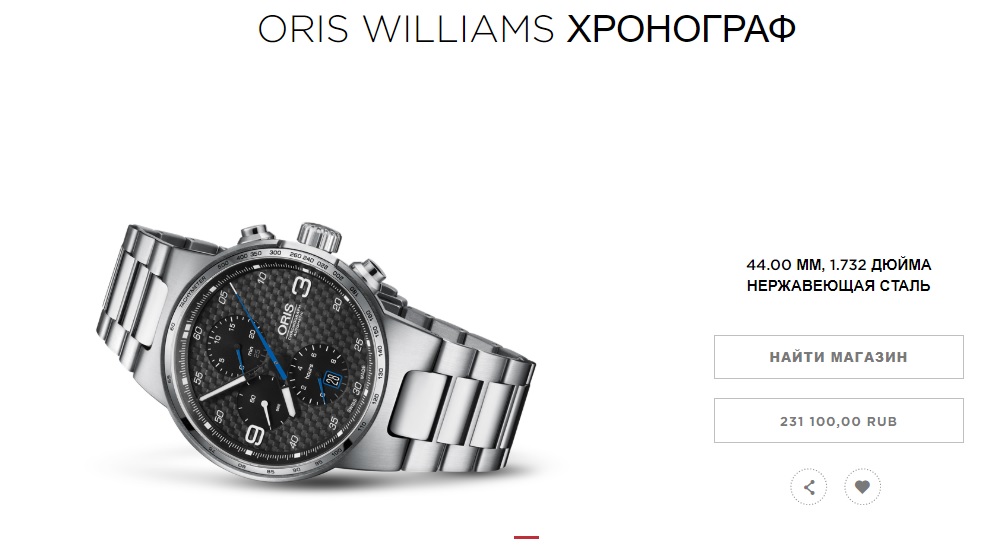
Task: Select the 44.00 ММ, 1.732 ДЮЙМА size text
Action: [x=838, y=265]
